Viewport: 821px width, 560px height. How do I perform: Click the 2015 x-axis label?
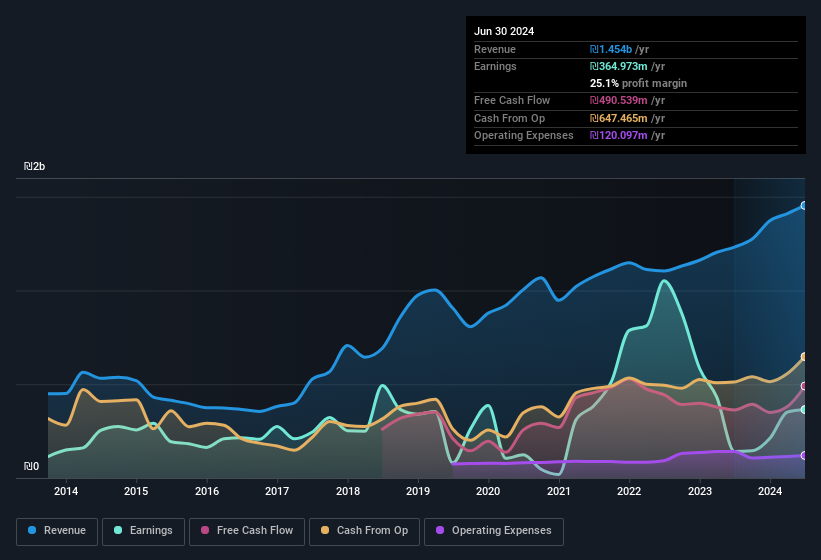pos(136,491)
